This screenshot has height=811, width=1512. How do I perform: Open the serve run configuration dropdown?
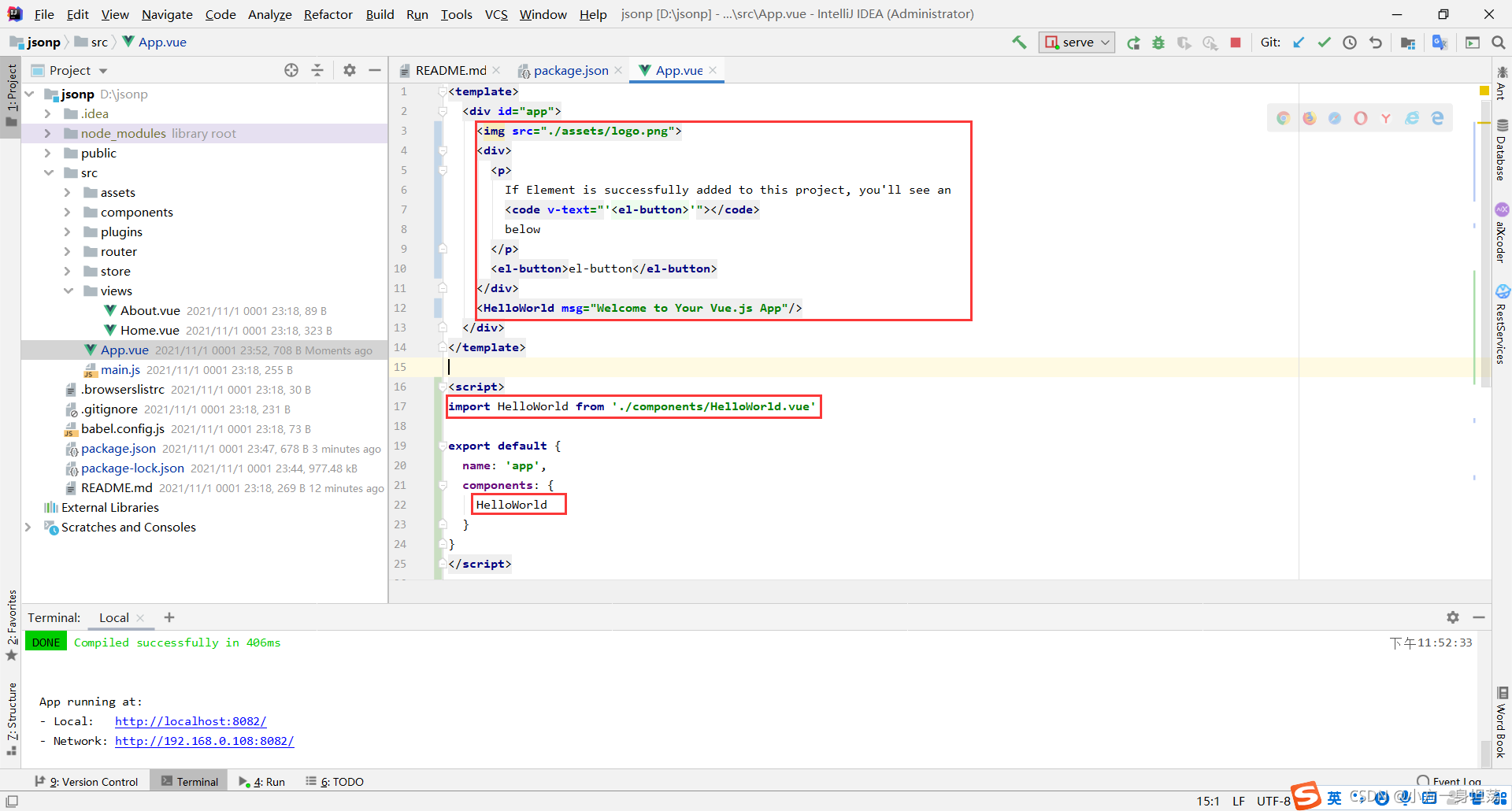click(x=1077, y=43)
